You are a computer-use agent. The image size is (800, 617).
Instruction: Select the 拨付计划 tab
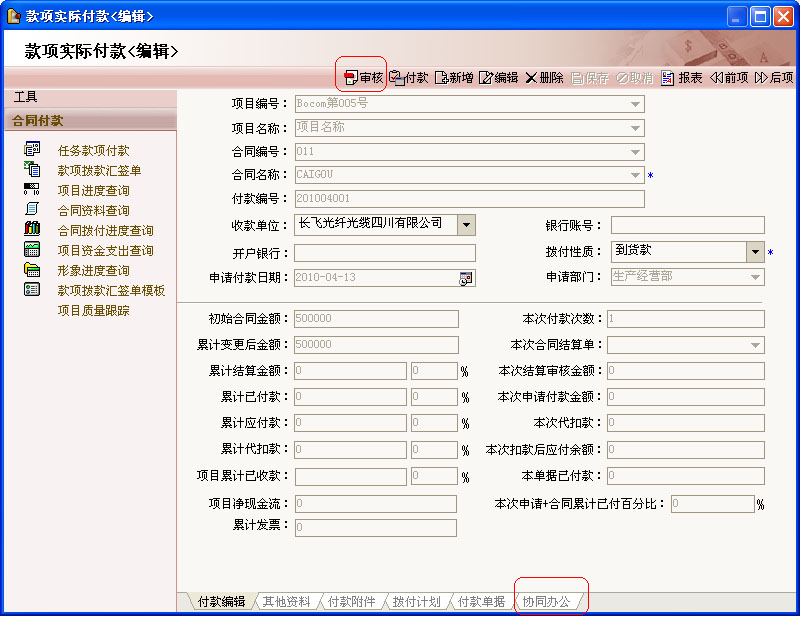point(417,602)
